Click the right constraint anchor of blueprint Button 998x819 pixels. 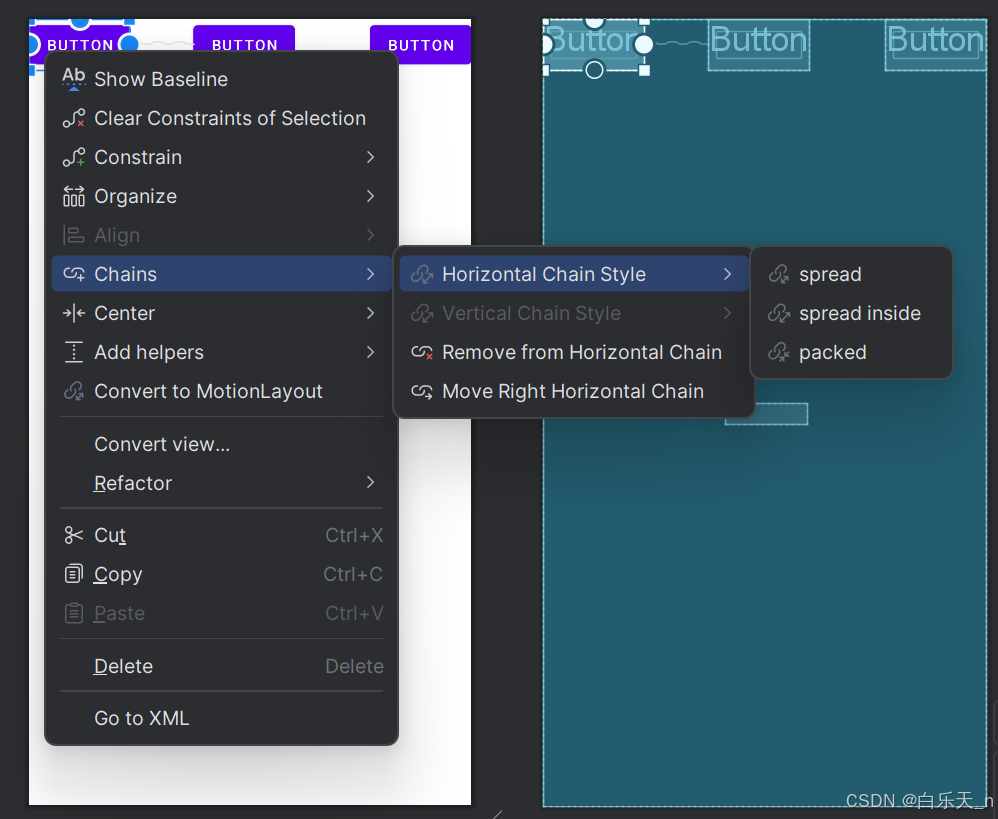coord(644,44)
